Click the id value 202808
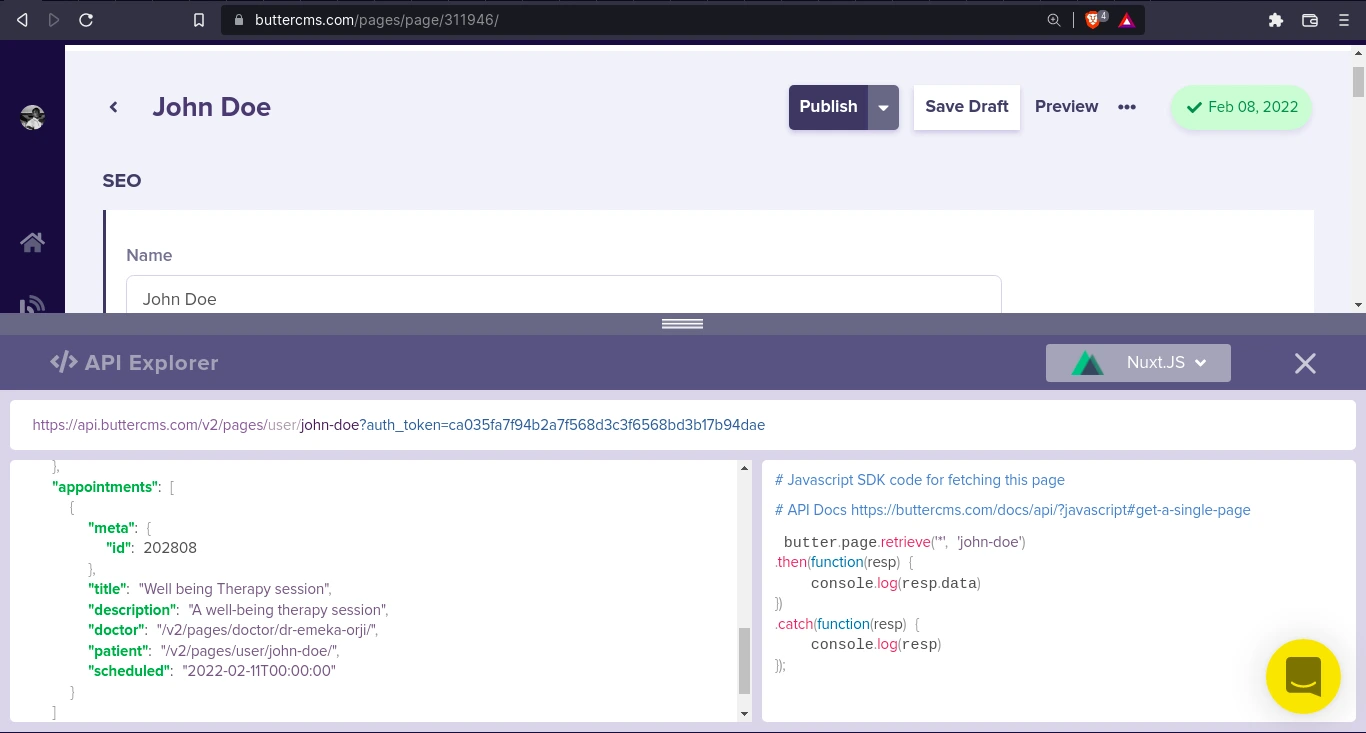Image resolution: width=1366 pixels, height=733 pixels. point(170,548)
